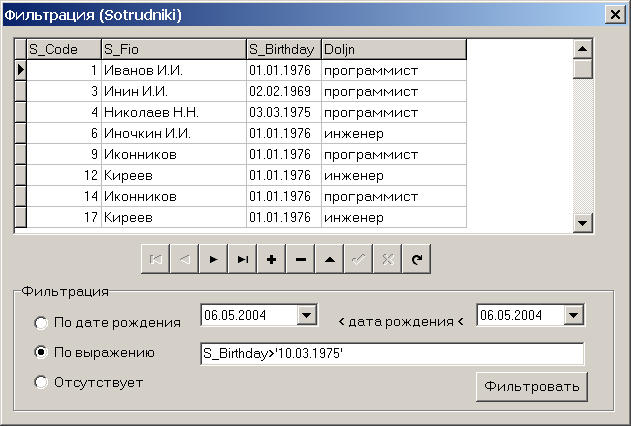631x426 pixels.
Task: Click grid scrollbar up arrow
Action: point(582,49)
